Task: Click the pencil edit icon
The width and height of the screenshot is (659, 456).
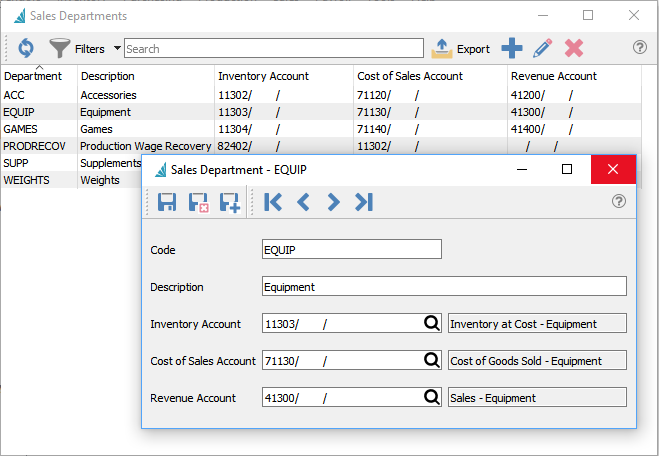Action: [x=542, y=48]
